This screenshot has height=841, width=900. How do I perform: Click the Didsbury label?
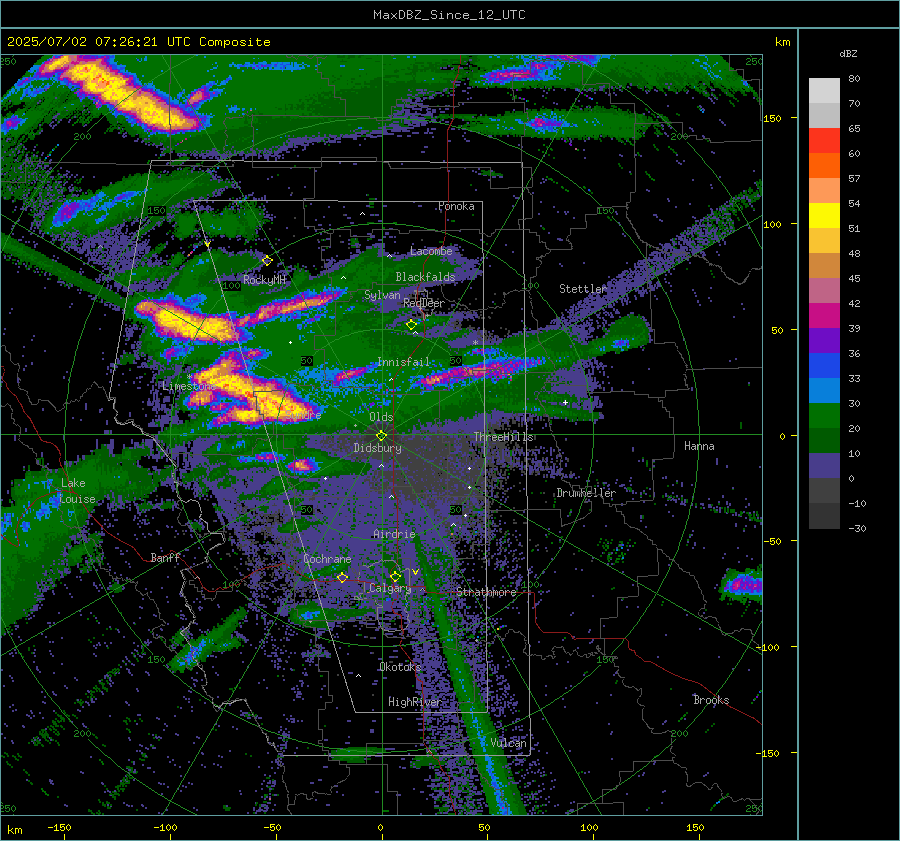click(x=378, y=448)
